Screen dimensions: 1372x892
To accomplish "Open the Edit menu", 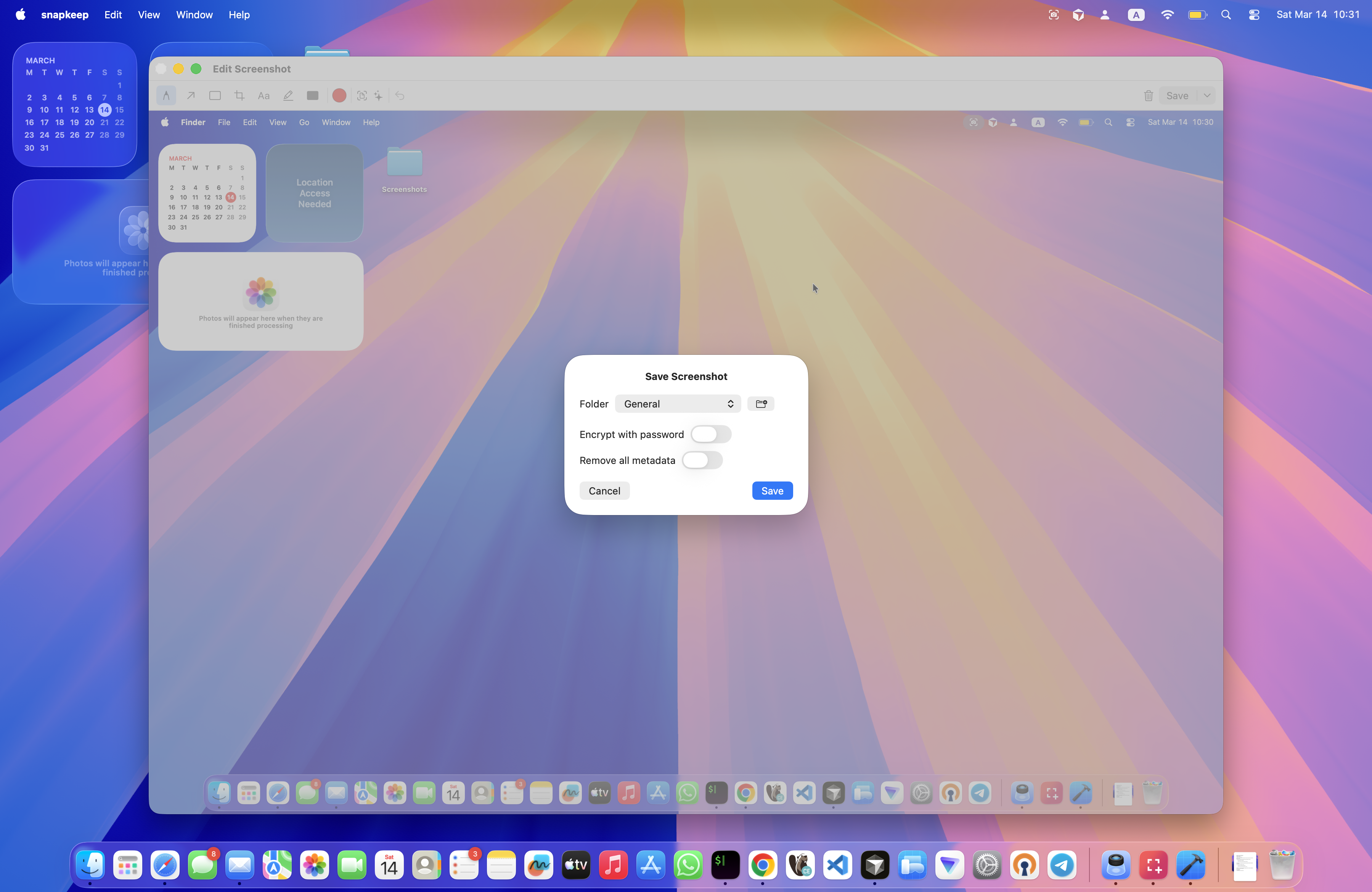I will (x=113, y=15).
